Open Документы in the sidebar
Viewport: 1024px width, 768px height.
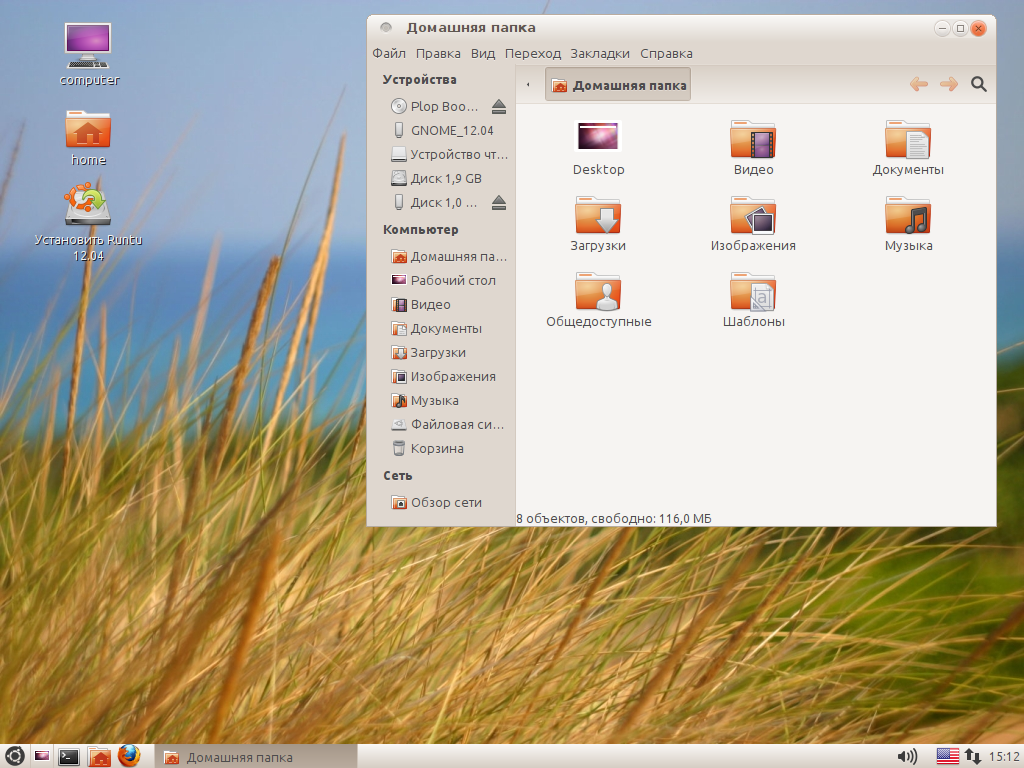(x=436, y=328)
